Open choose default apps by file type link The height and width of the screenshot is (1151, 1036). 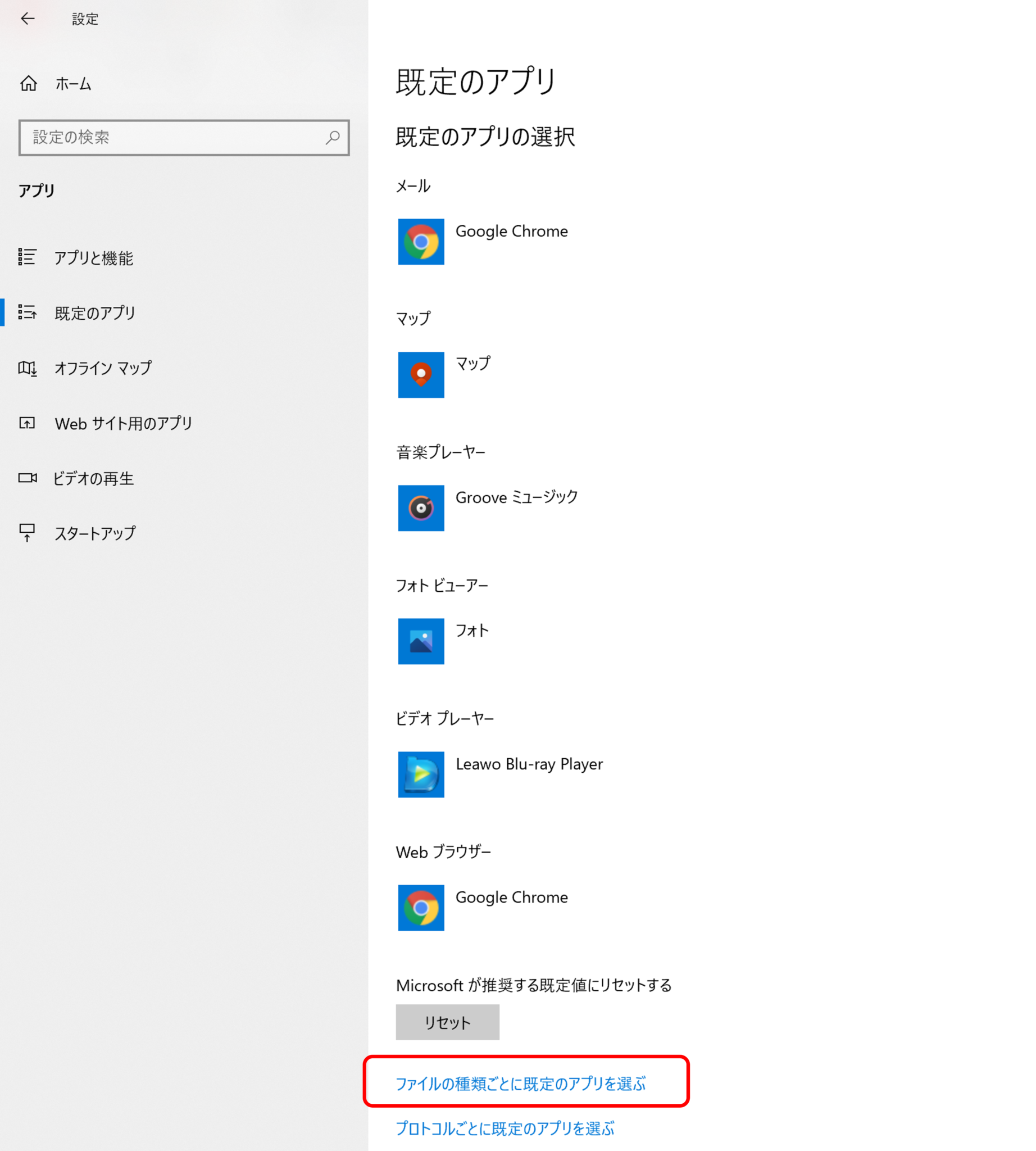pos(520,1083)
